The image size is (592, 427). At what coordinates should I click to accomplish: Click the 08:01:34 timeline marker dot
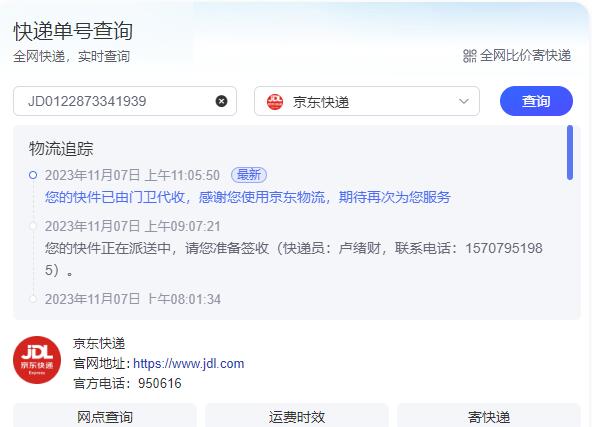click(33, 299)
